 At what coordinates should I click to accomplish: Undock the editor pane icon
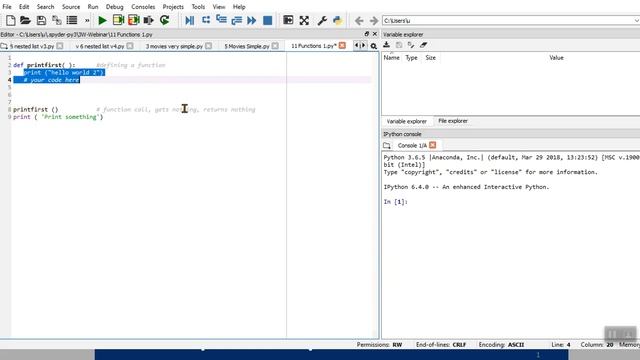click(367, 34)
